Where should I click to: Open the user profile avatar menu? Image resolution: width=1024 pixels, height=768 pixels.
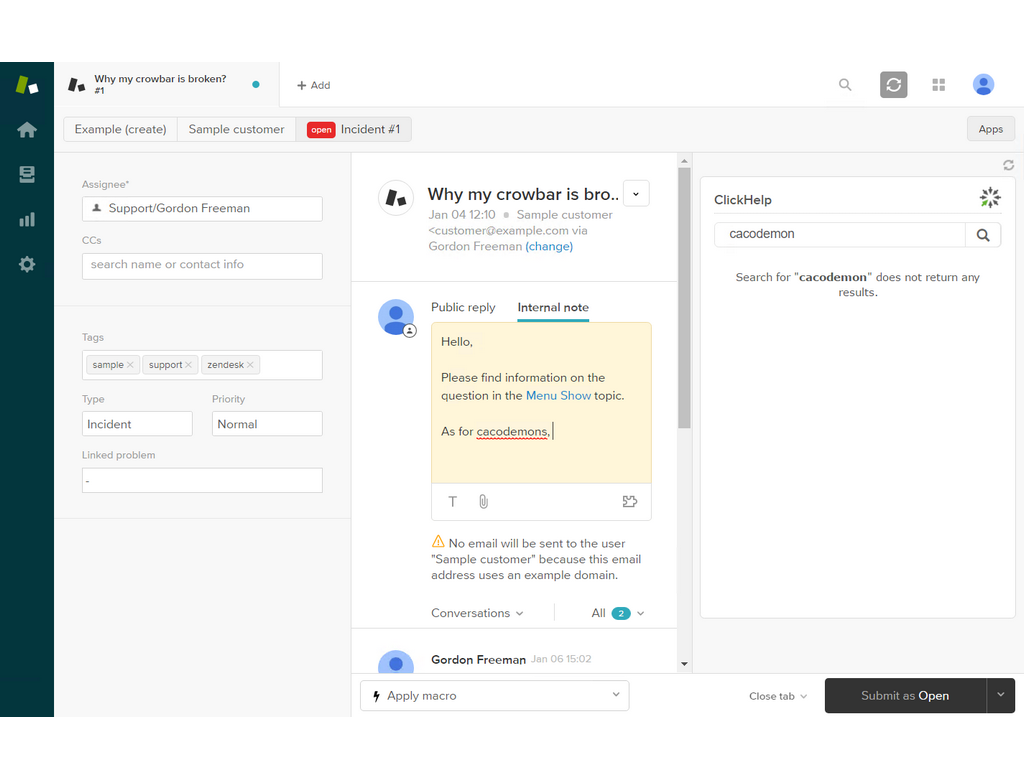983,85
